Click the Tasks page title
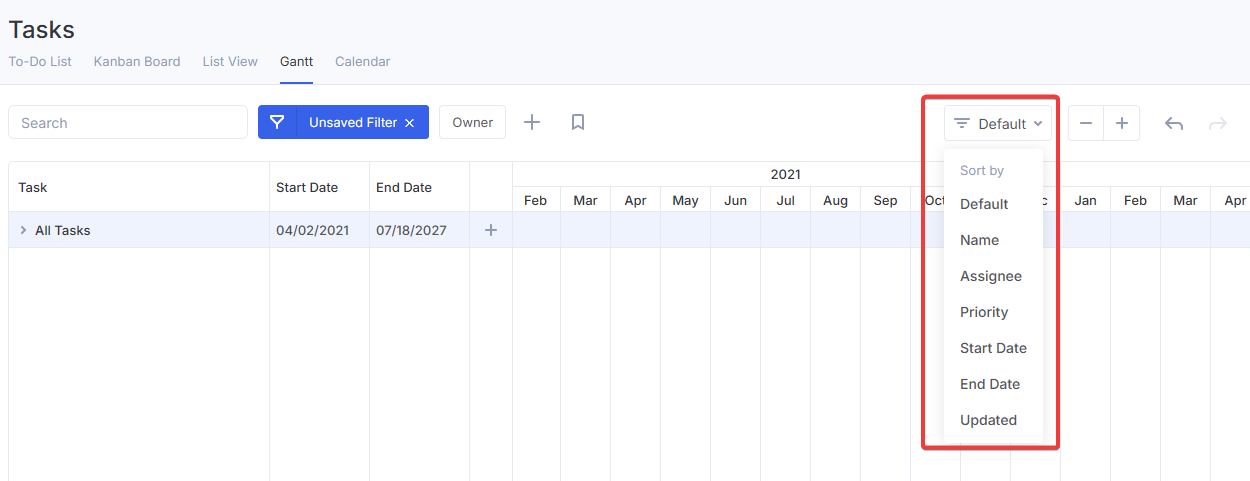This screenshot has height=481, width=1250. pos(42,30)
